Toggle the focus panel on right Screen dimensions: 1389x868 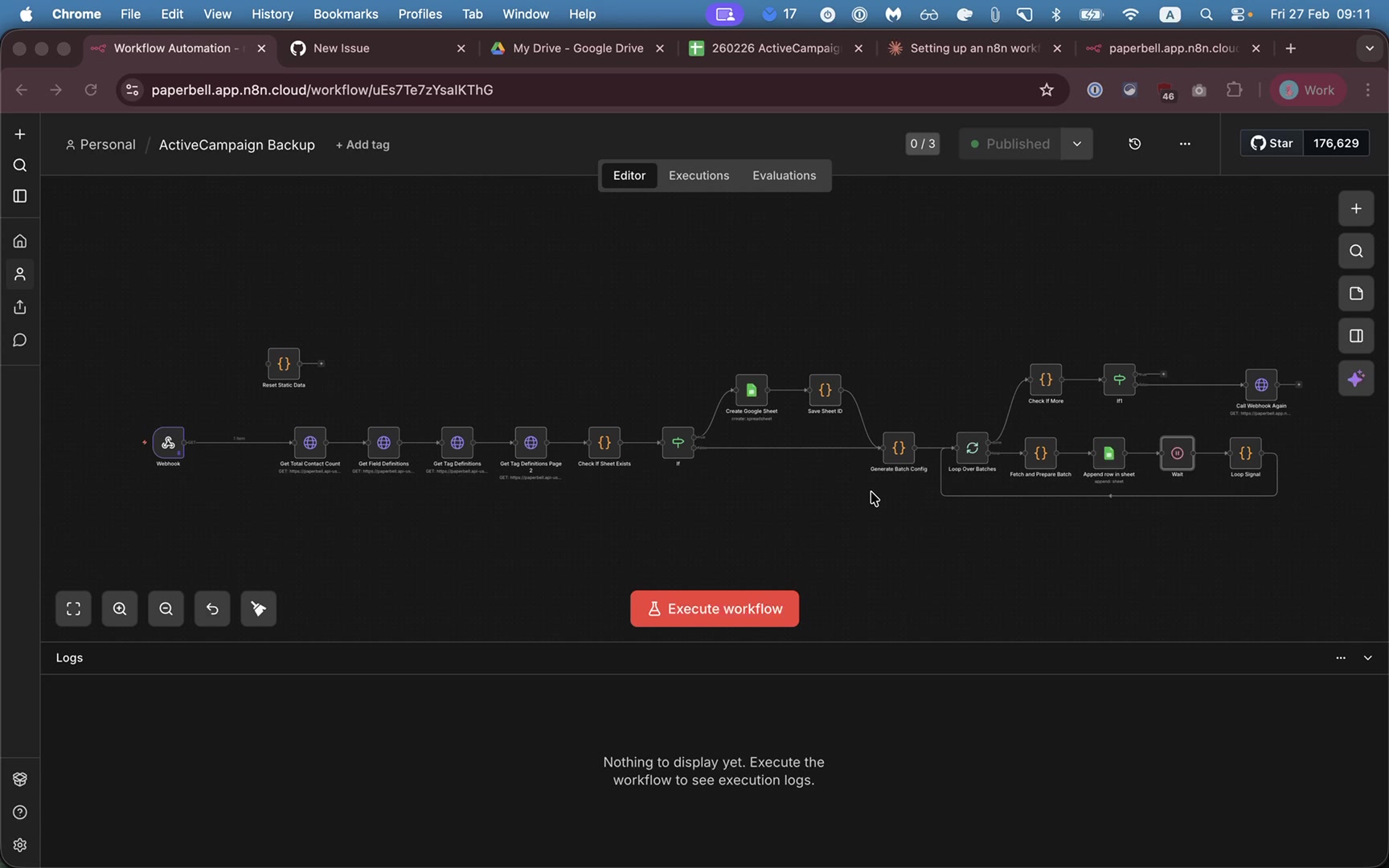click(x=1356, y=336)
